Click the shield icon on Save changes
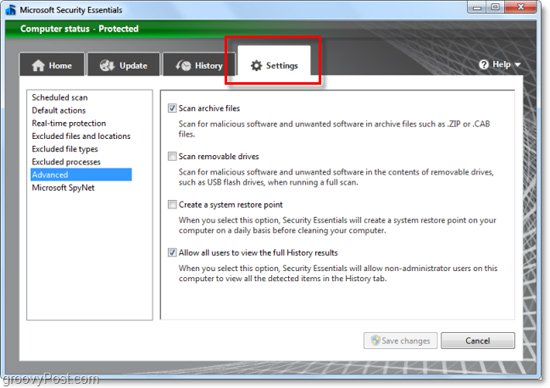550x388 pixels. point(375,340)
